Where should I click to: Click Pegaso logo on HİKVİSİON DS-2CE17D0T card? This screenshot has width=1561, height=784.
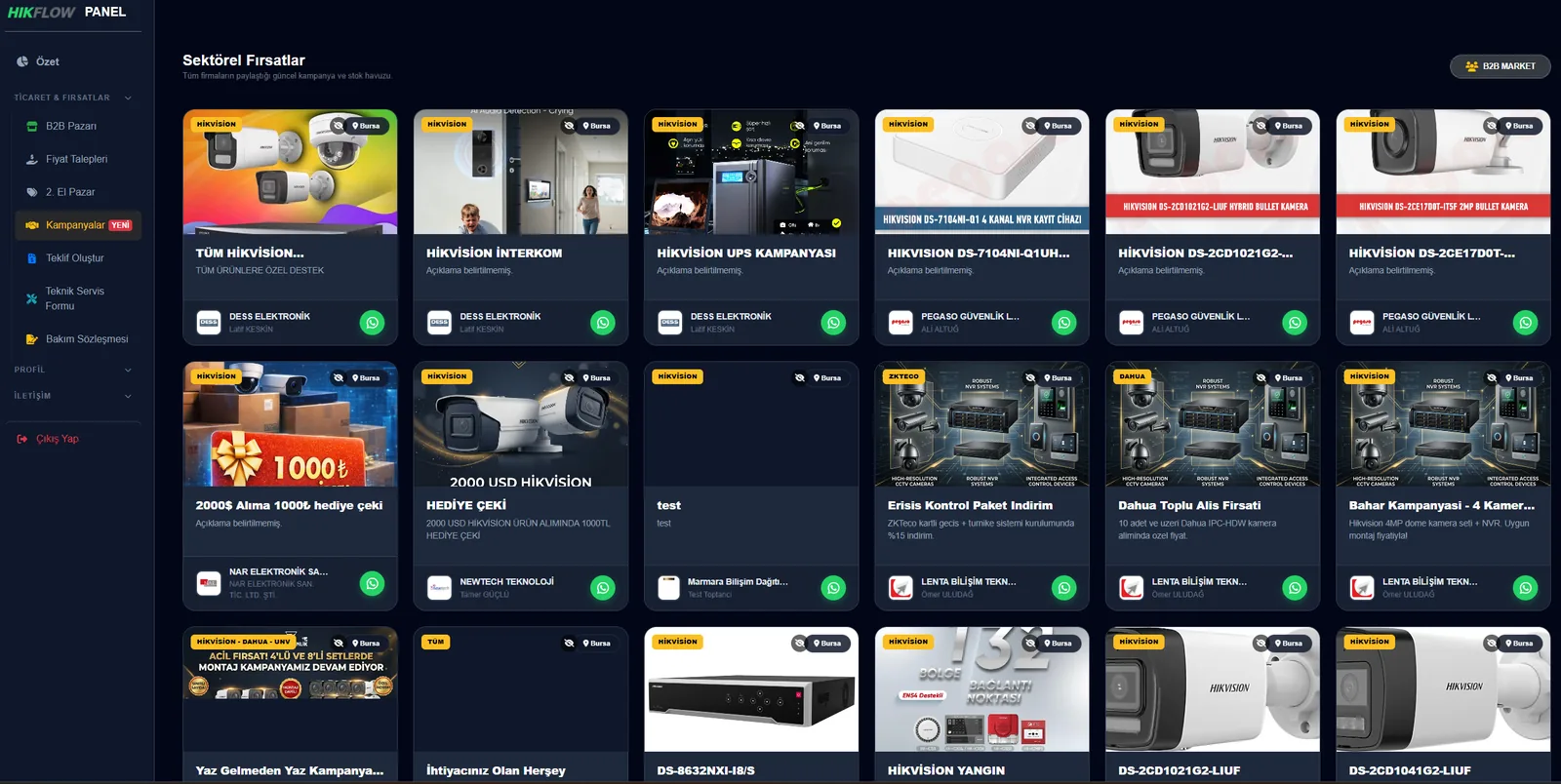[x=1362, y=323]
